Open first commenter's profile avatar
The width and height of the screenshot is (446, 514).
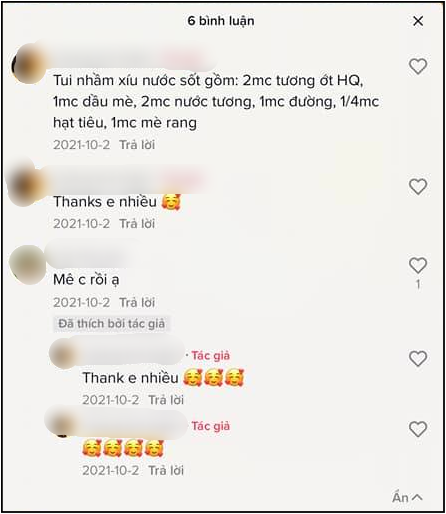pyautogui.click(x=29, y=63)
